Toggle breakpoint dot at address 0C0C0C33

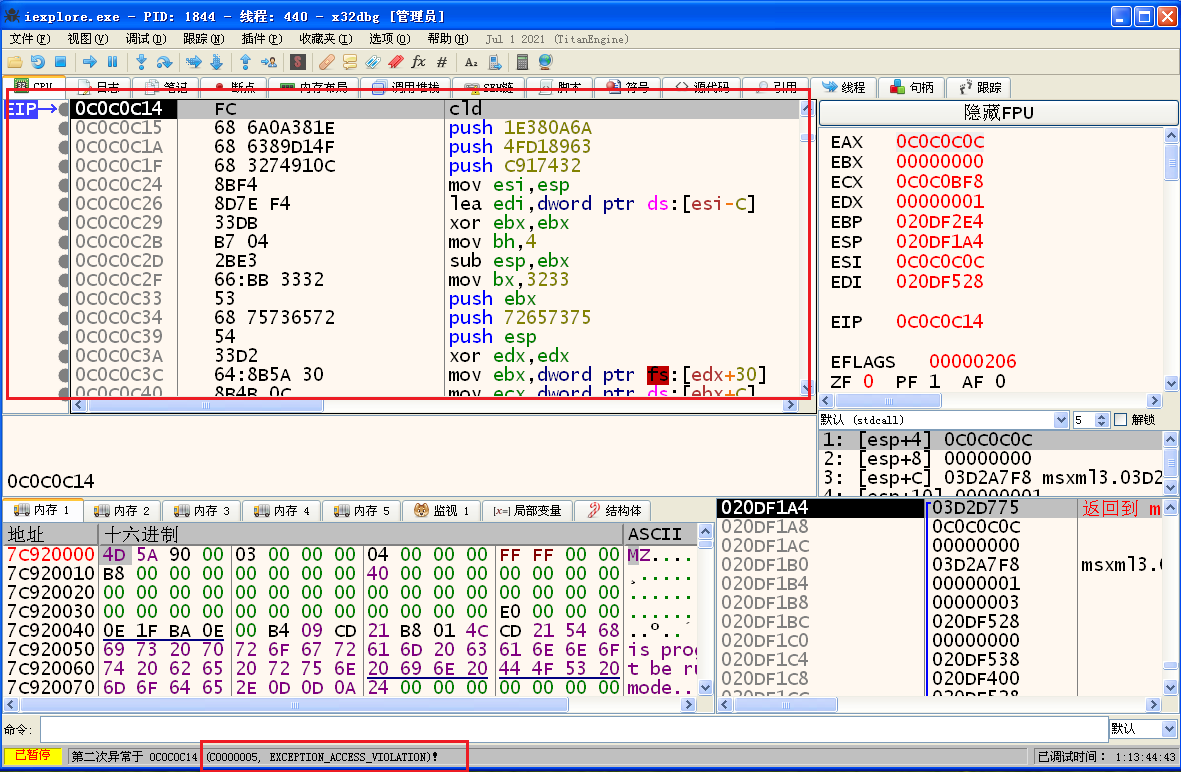click(x=64, y=299)
